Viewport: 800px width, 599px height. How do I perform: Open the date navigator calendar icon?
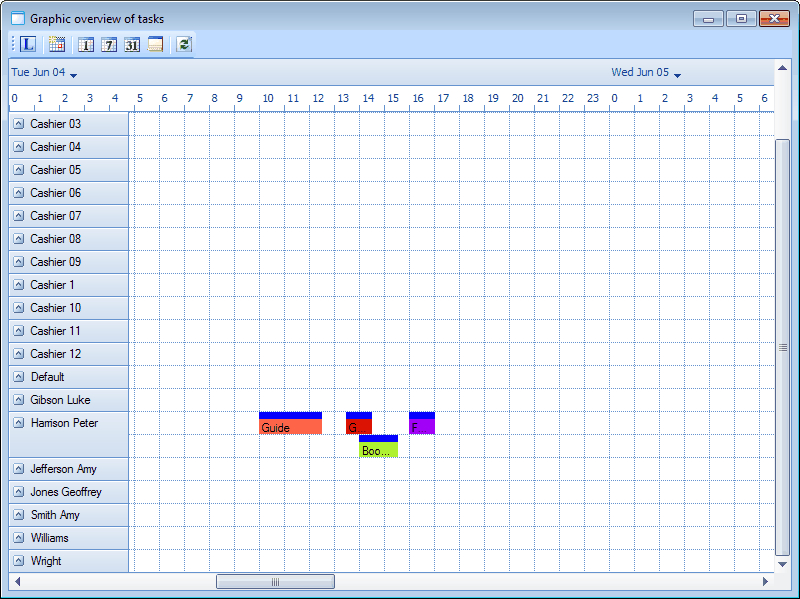(x=57, y=44)
